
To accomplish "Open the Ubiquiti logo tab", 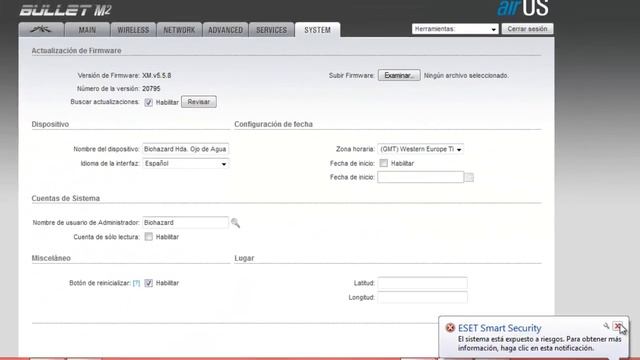I will [x=41, y=30].
